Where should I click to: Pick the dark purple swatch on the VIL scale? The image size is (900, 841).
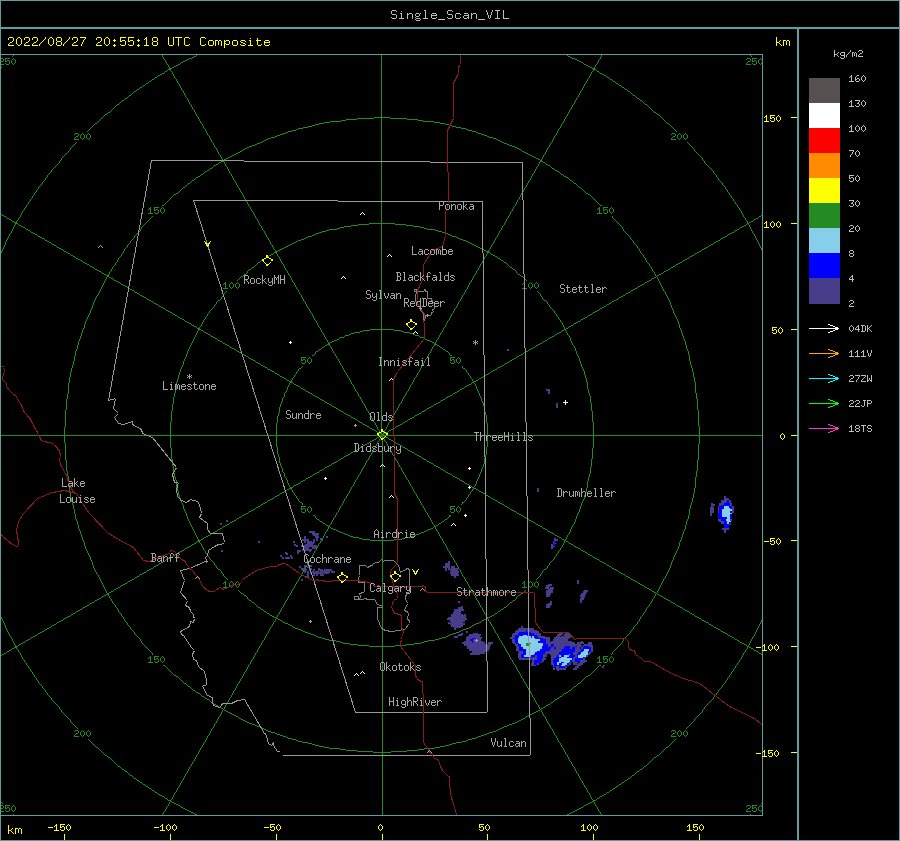pyautogui.click(x=824, y=291)
